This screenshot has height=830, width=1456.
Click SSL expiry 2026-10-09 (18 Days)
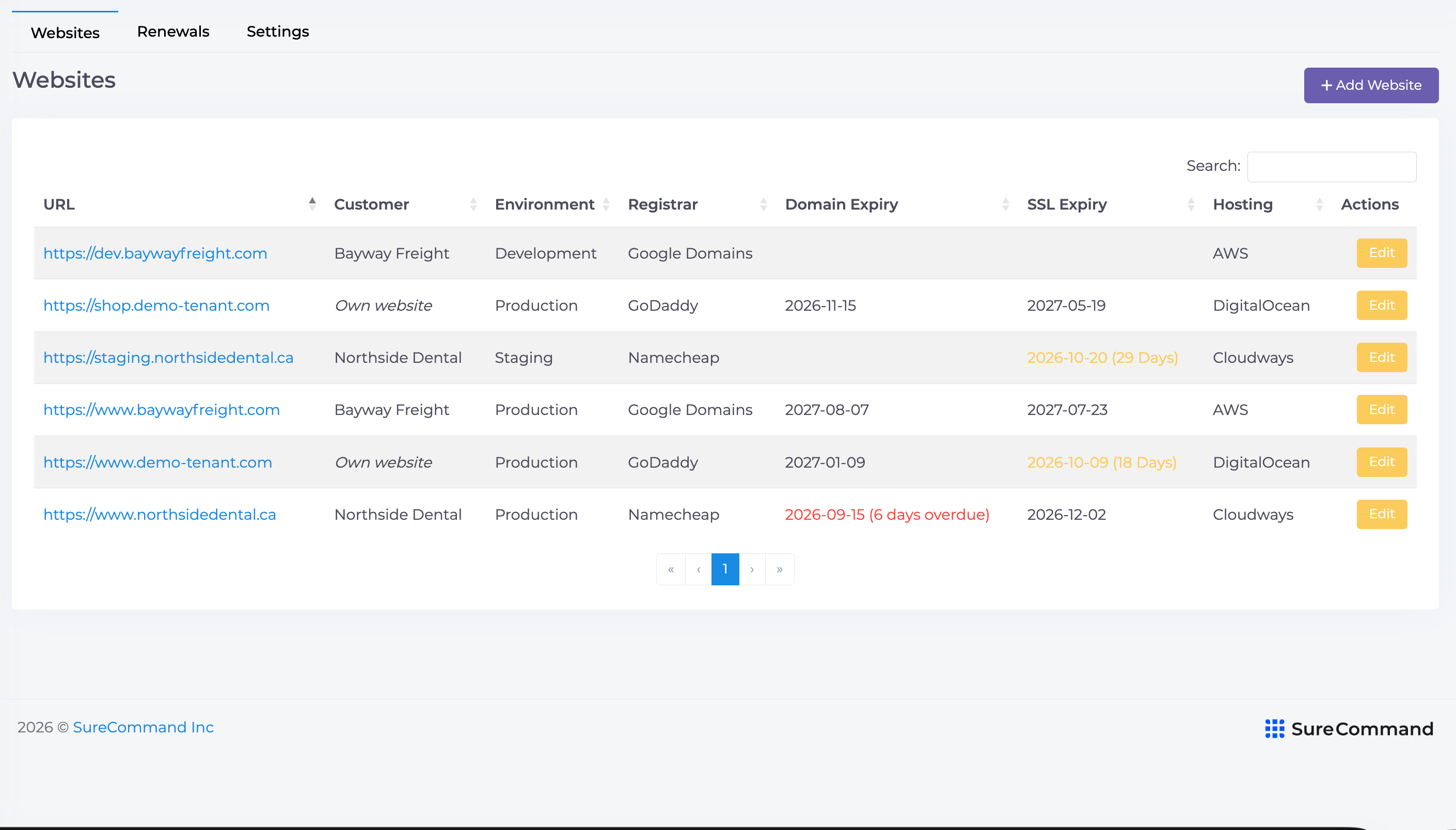[1102, 462]
